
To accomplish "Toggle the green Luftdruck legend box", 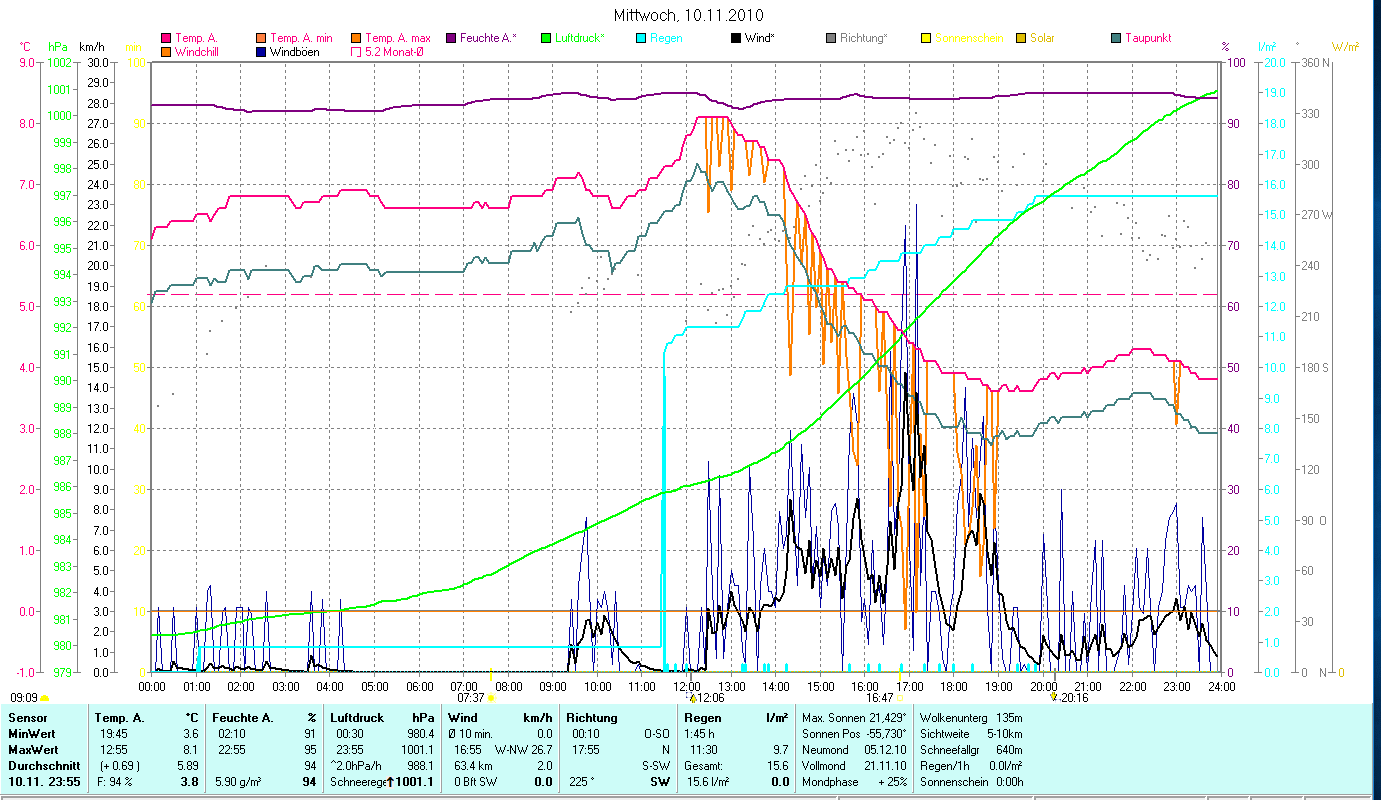I will 545,38.
